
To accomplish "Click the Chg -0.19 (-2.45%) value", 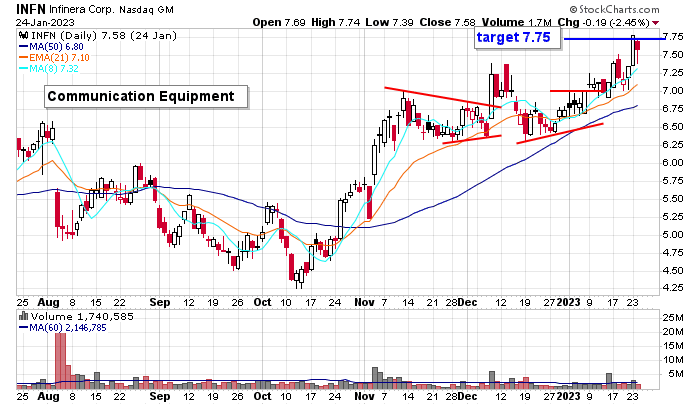I will tap(604, 22).
